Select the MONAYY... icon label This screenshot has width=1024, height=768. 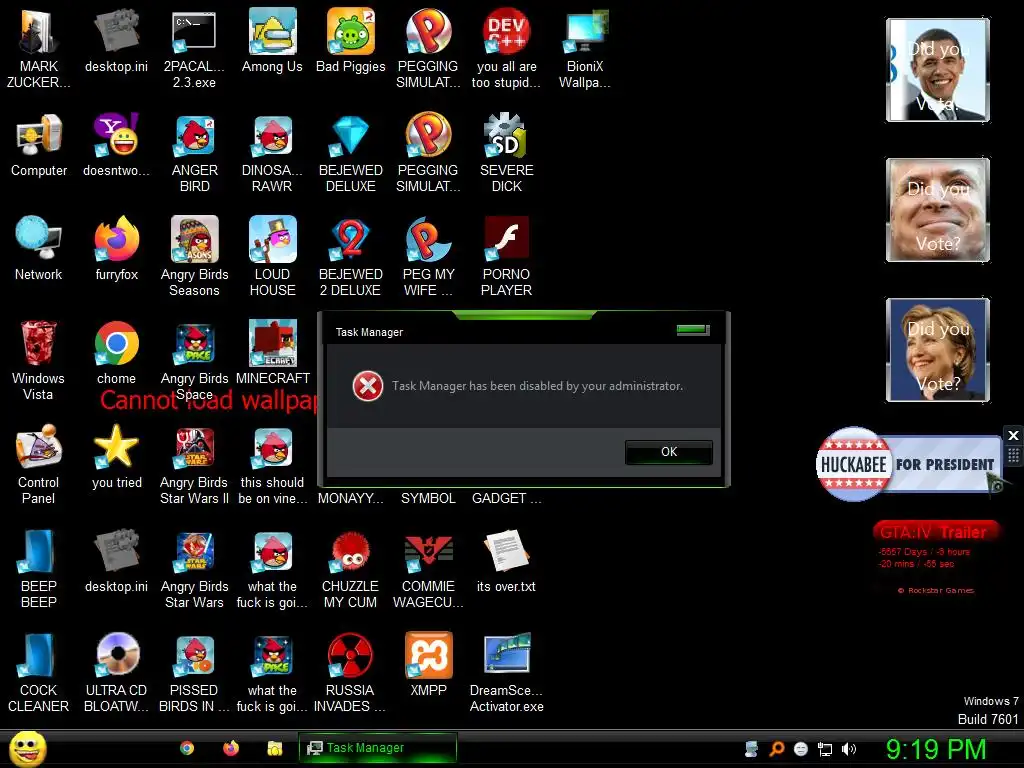(x=351, y=498)
